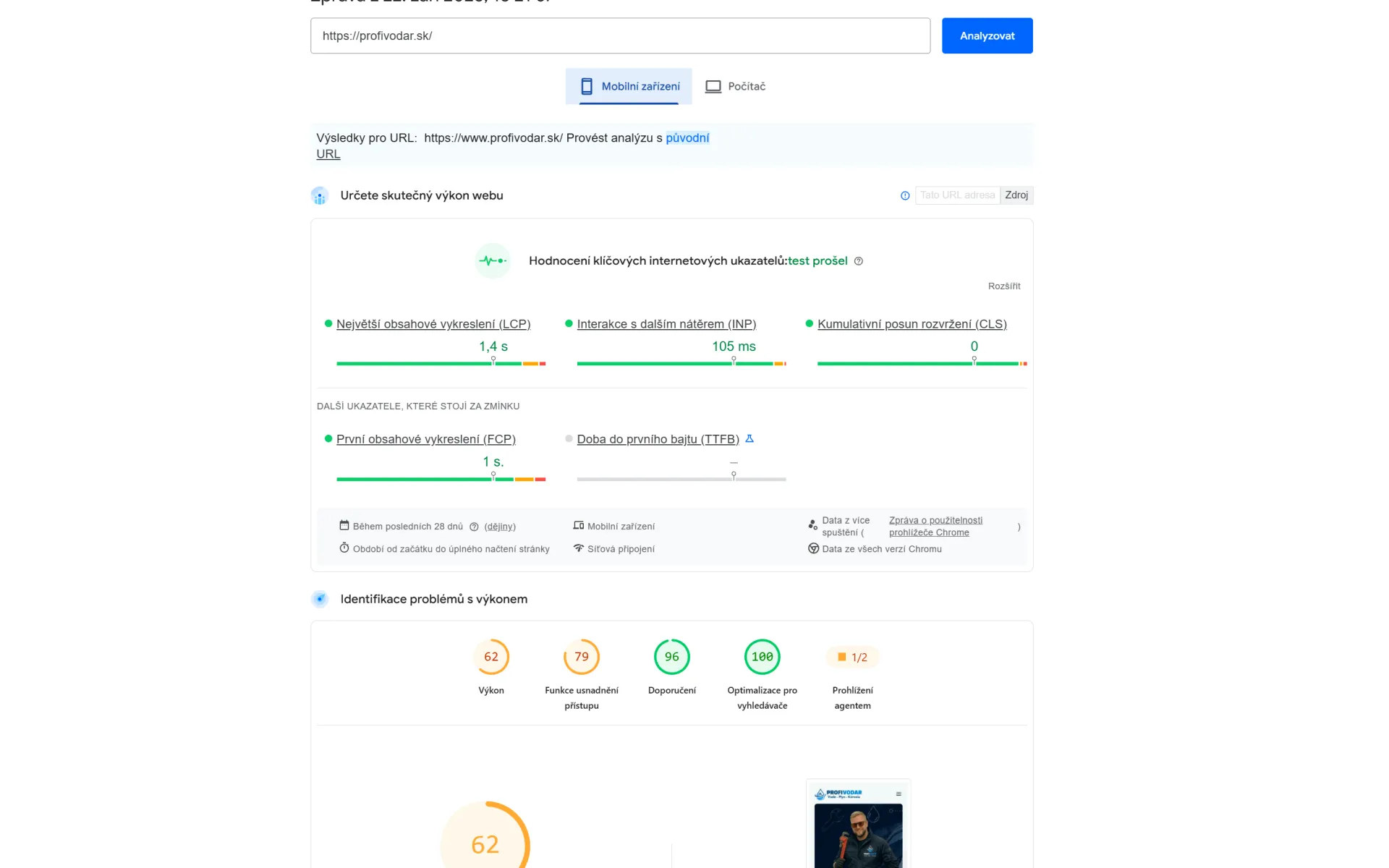Click the text Období od začátku do úplného načtení stránky
The width and height of the screenshot is (1389, 868).
tap(451, 549)
